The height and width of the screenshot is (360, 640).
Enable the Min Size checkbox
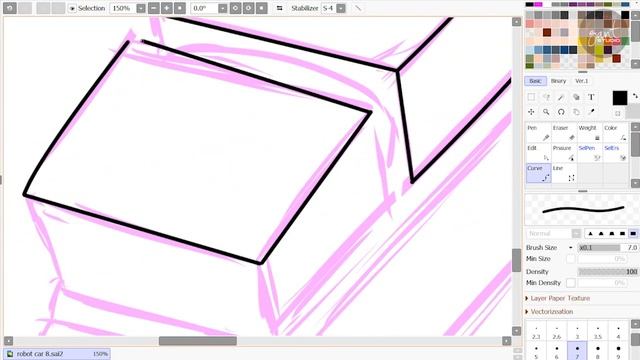(x=571, y=259)
